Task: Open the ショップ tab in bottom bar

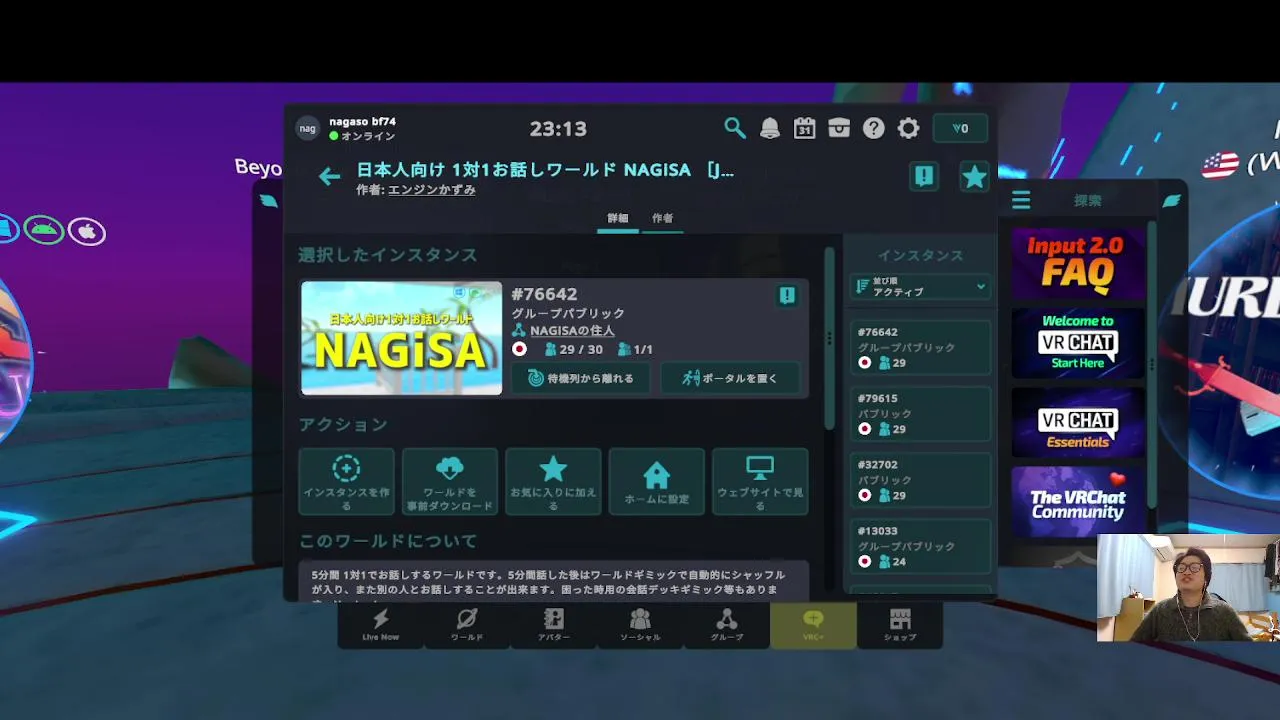Action: [900, 624]
